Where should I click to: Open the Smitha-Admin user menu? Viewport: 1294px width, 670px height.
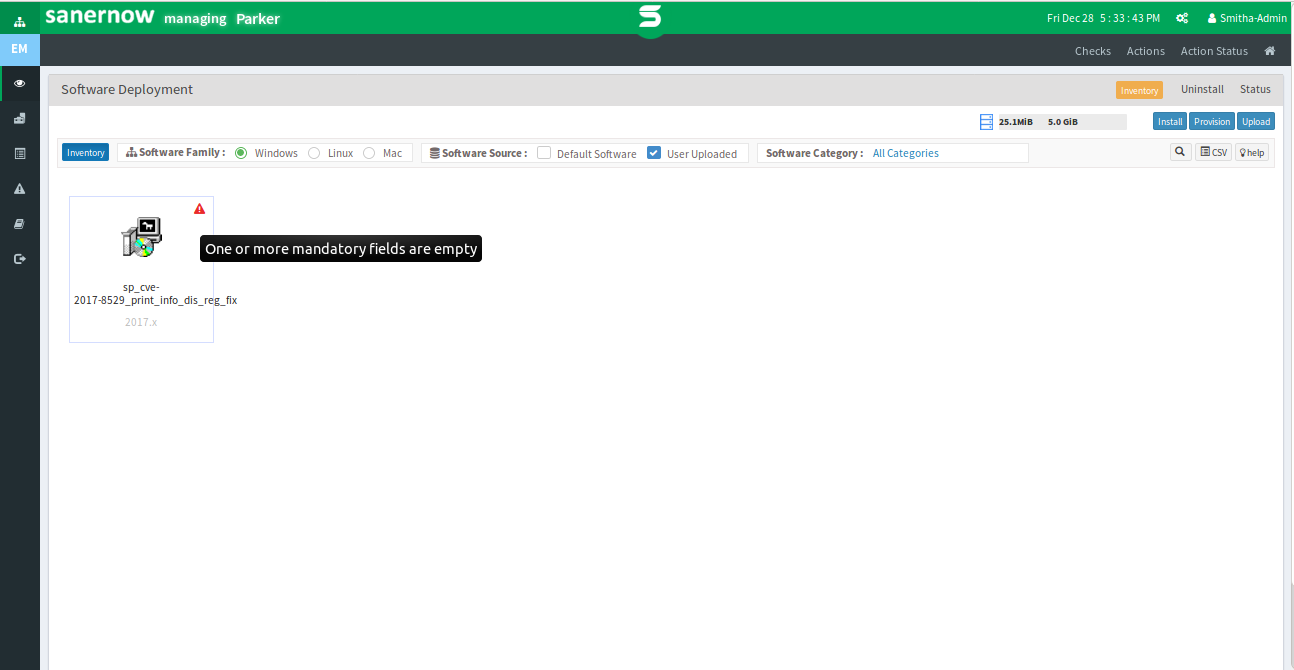click(1247, 18)
